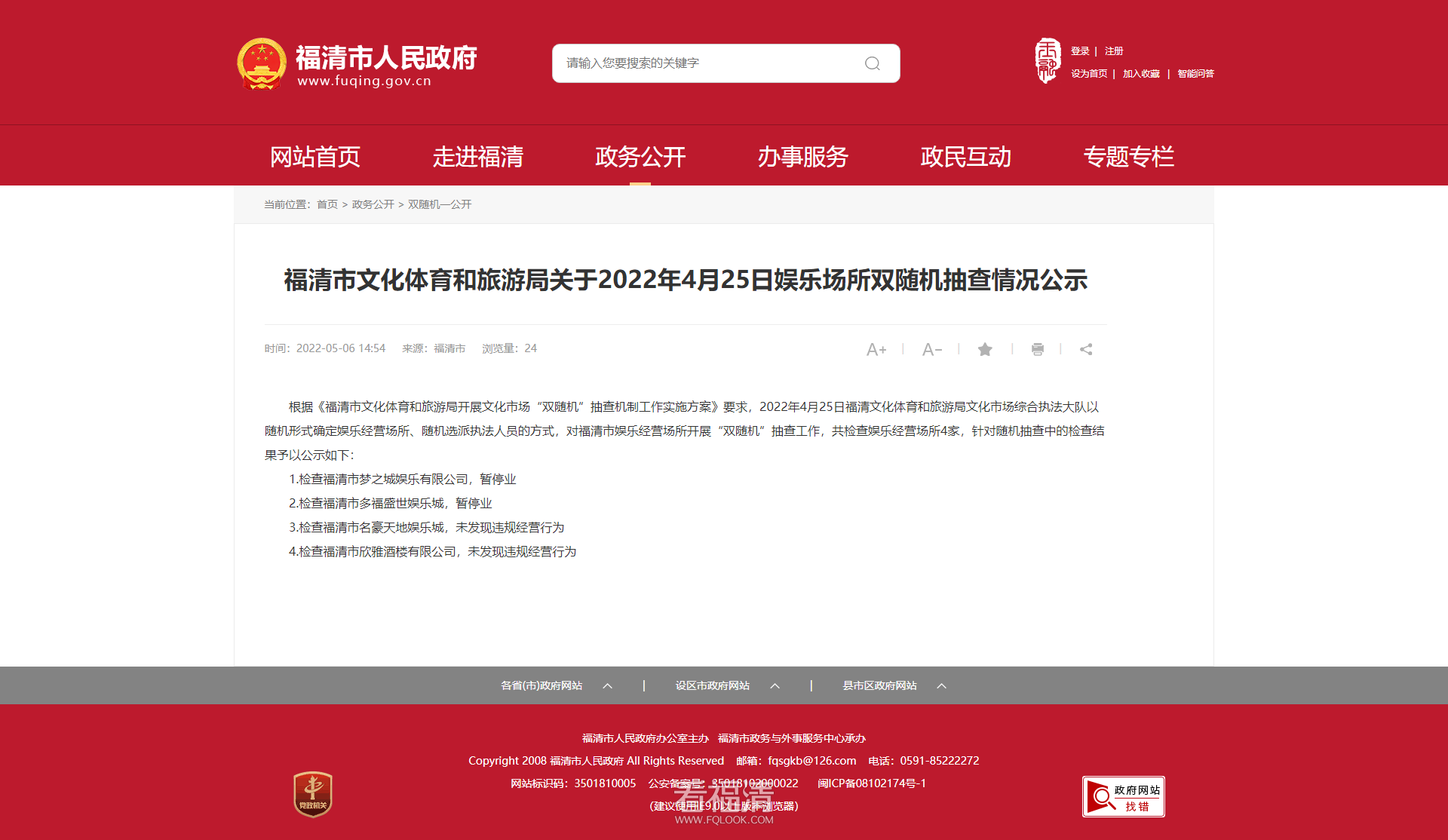Image resolution: width=1448 pixels, height=840 pixels.
Task: Favorite the article with star icon
Action: tap(985, 349)
